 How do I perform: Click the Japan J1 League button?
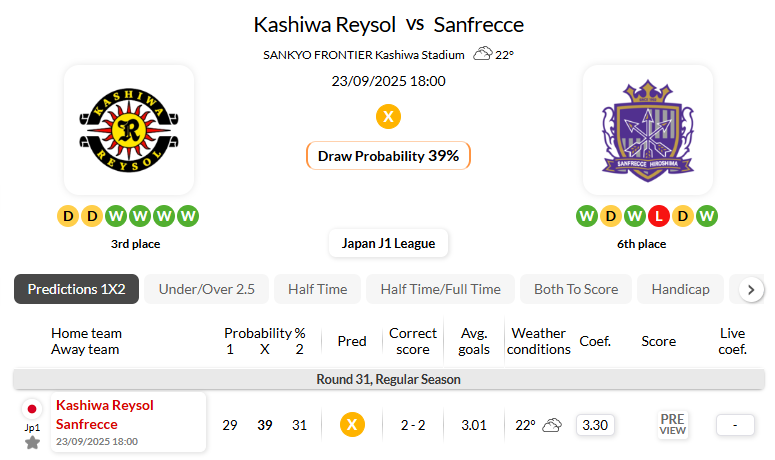click(x=388, y=243)
